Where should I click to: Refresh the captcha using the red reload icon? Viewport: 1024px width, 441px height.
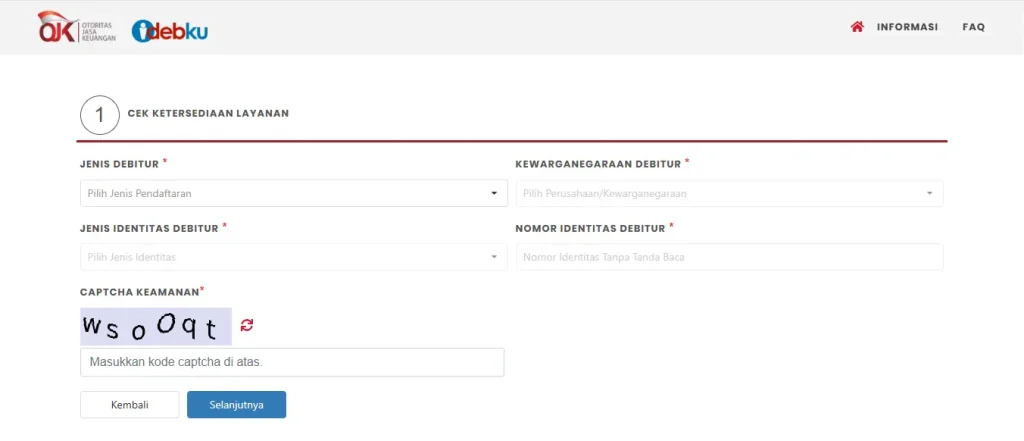click(247, 325)
